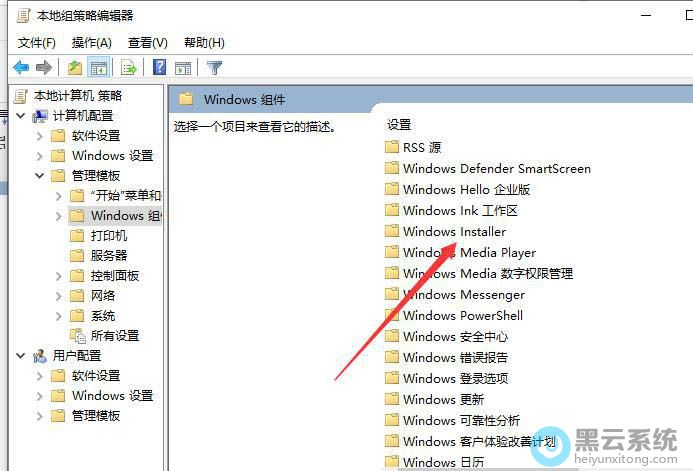Click the Filter funnel toolbar icon
The image size is (693, 471).
tap(214, 68)
